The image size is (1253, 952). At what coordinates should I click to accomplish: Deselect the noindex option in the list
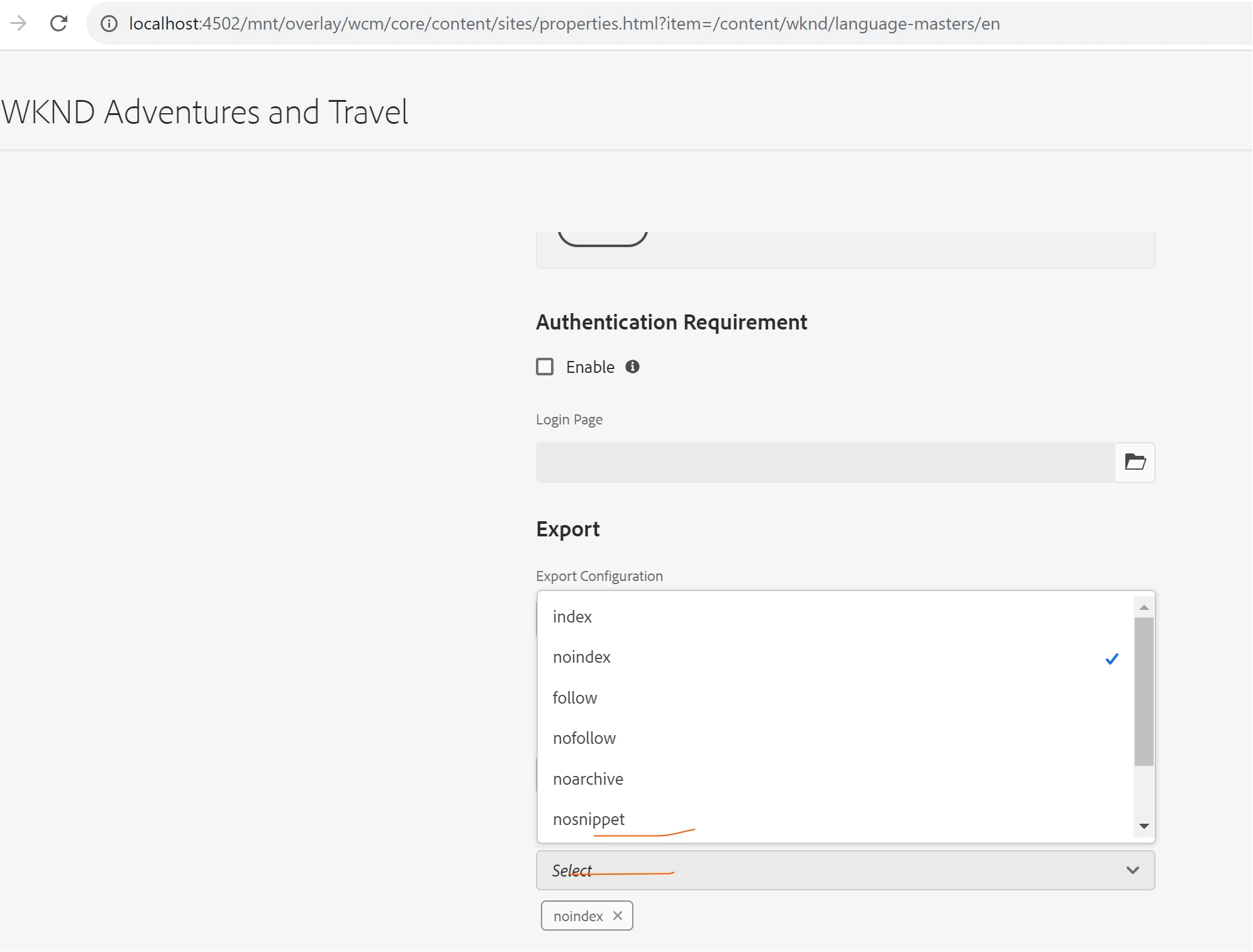click(x=582, y=657)
